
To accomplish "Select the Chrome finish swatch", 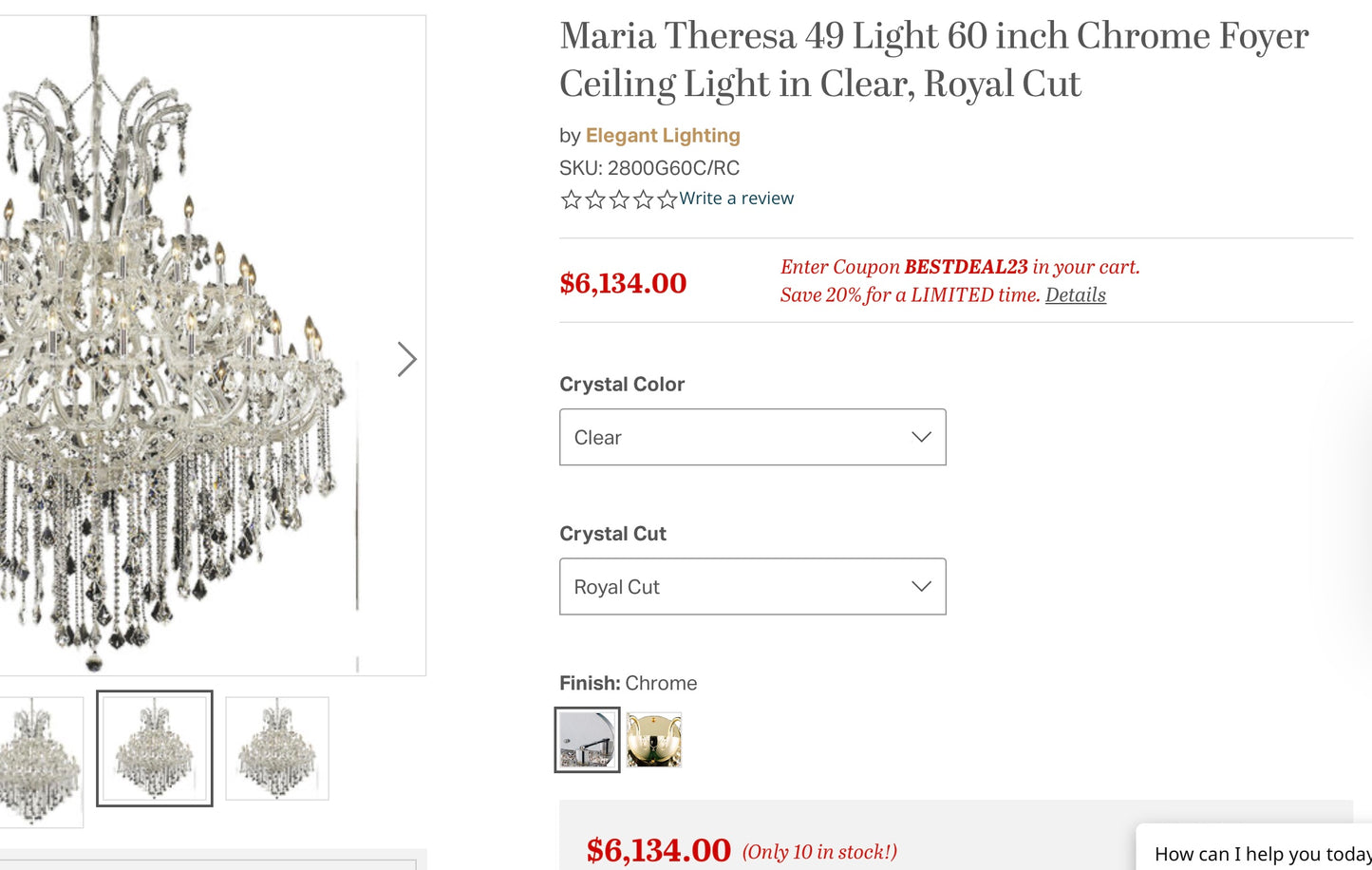I will [587, 740].
